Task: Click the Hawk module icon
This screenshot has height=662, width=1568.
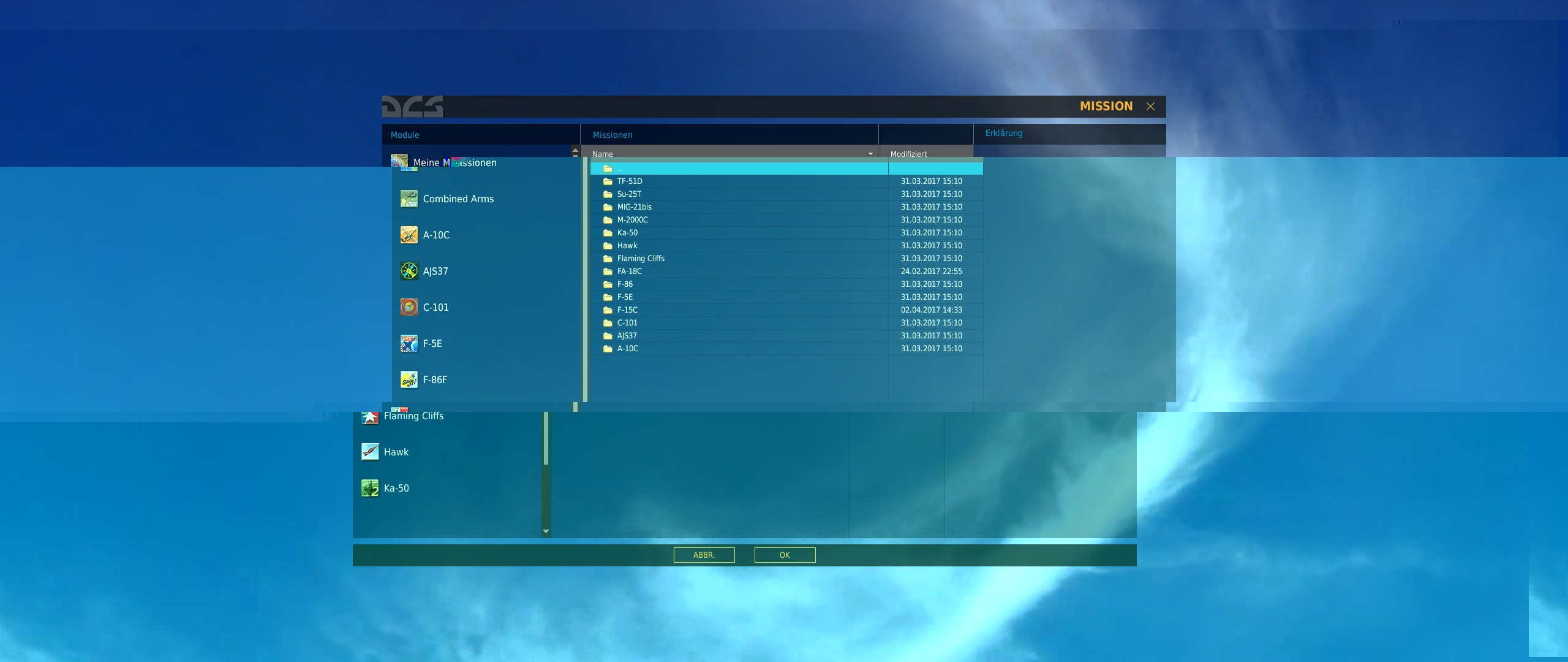Action: point(370,452)
